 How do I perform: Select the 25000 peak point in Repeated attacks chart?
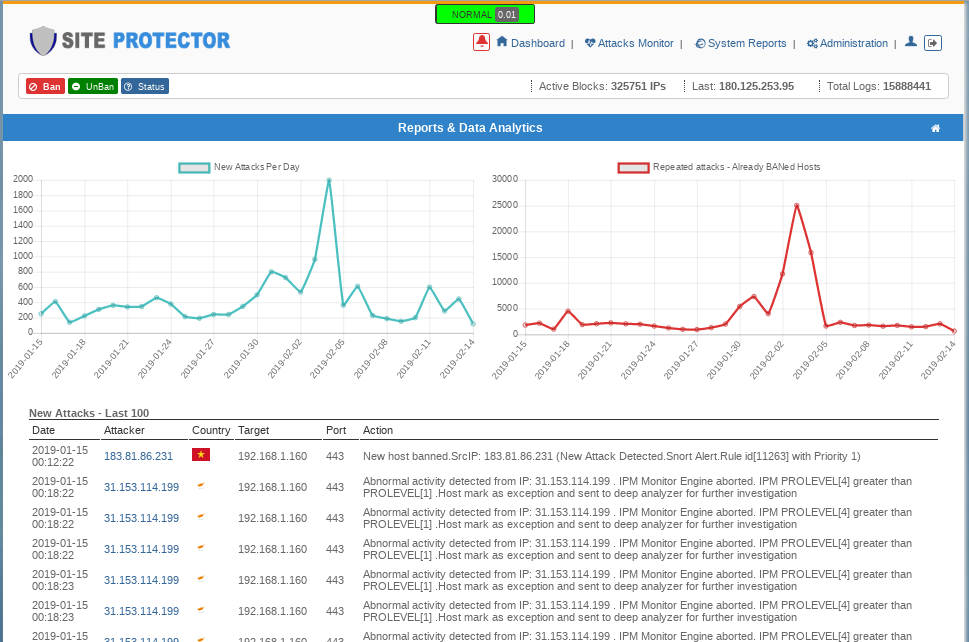(x=797, y=206)
